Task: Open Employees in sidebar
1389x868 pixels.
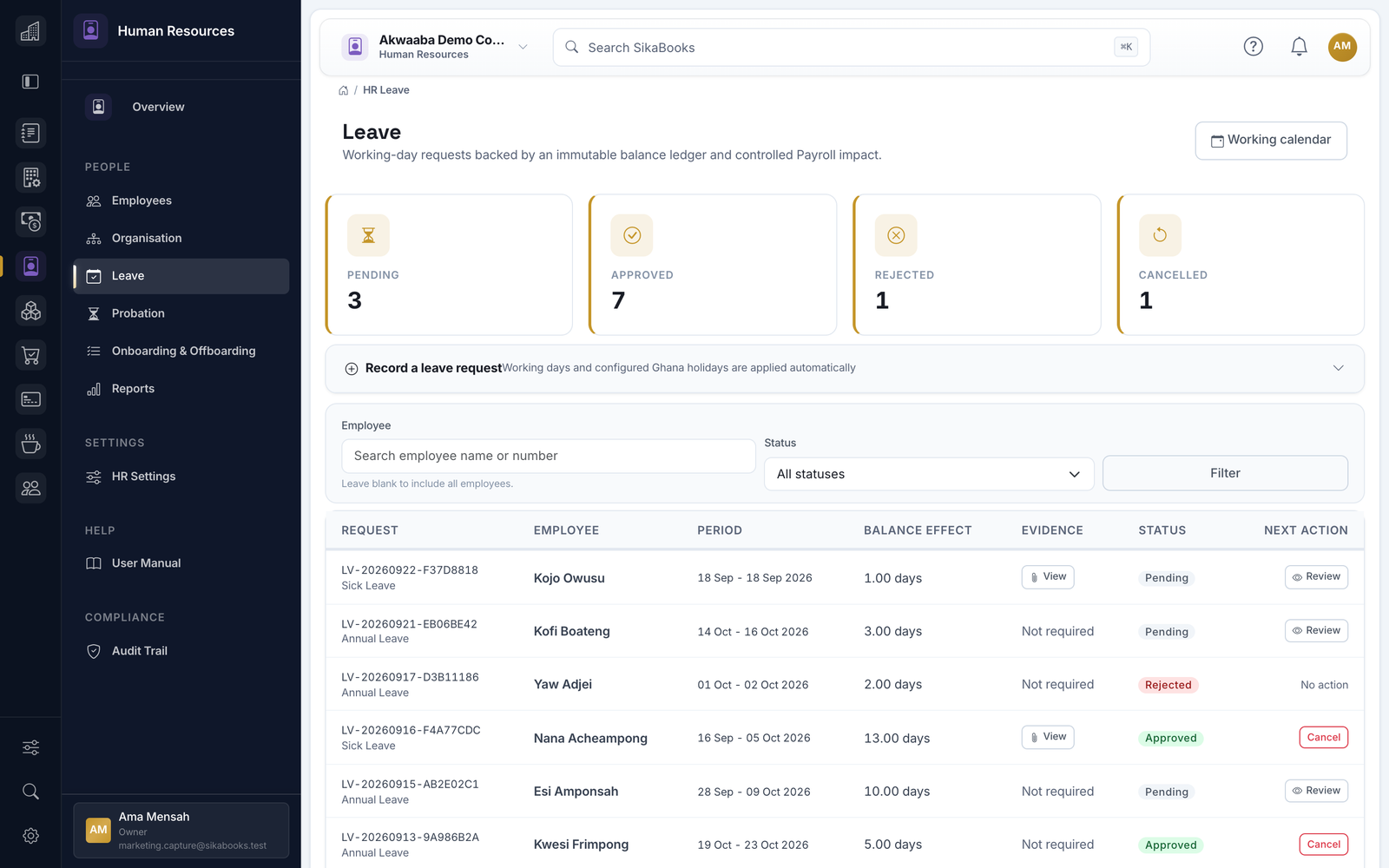Action: [181, 201]
